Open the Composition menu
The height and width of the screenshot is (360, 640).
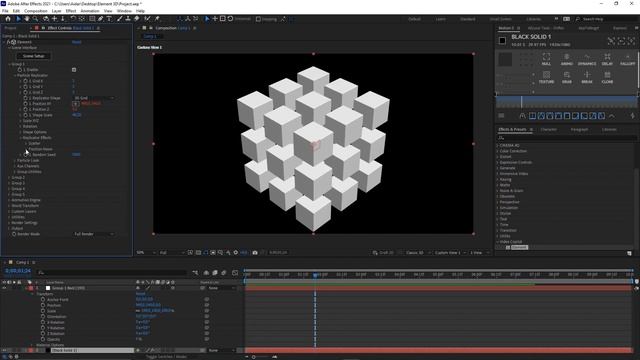pos(36,11)
